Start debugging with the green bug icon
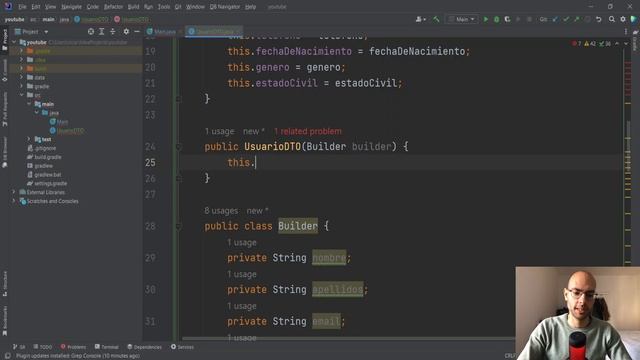This screenshot has height=360, width=640. click(497, 19)
